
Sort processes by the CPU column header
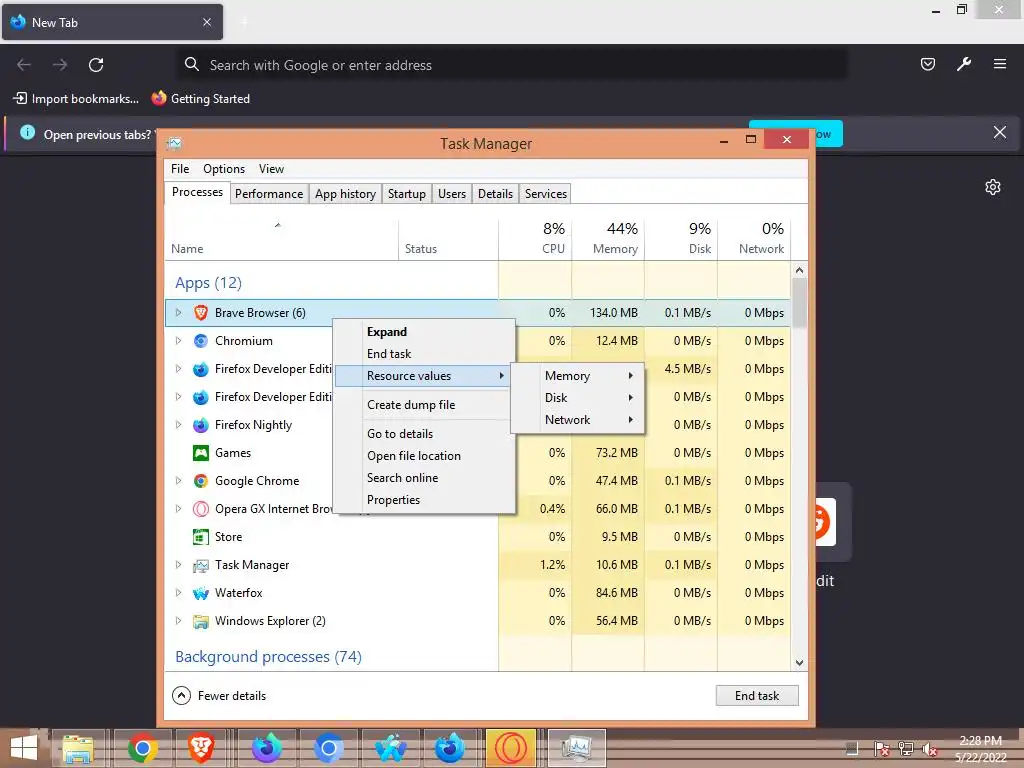(536, 239)
